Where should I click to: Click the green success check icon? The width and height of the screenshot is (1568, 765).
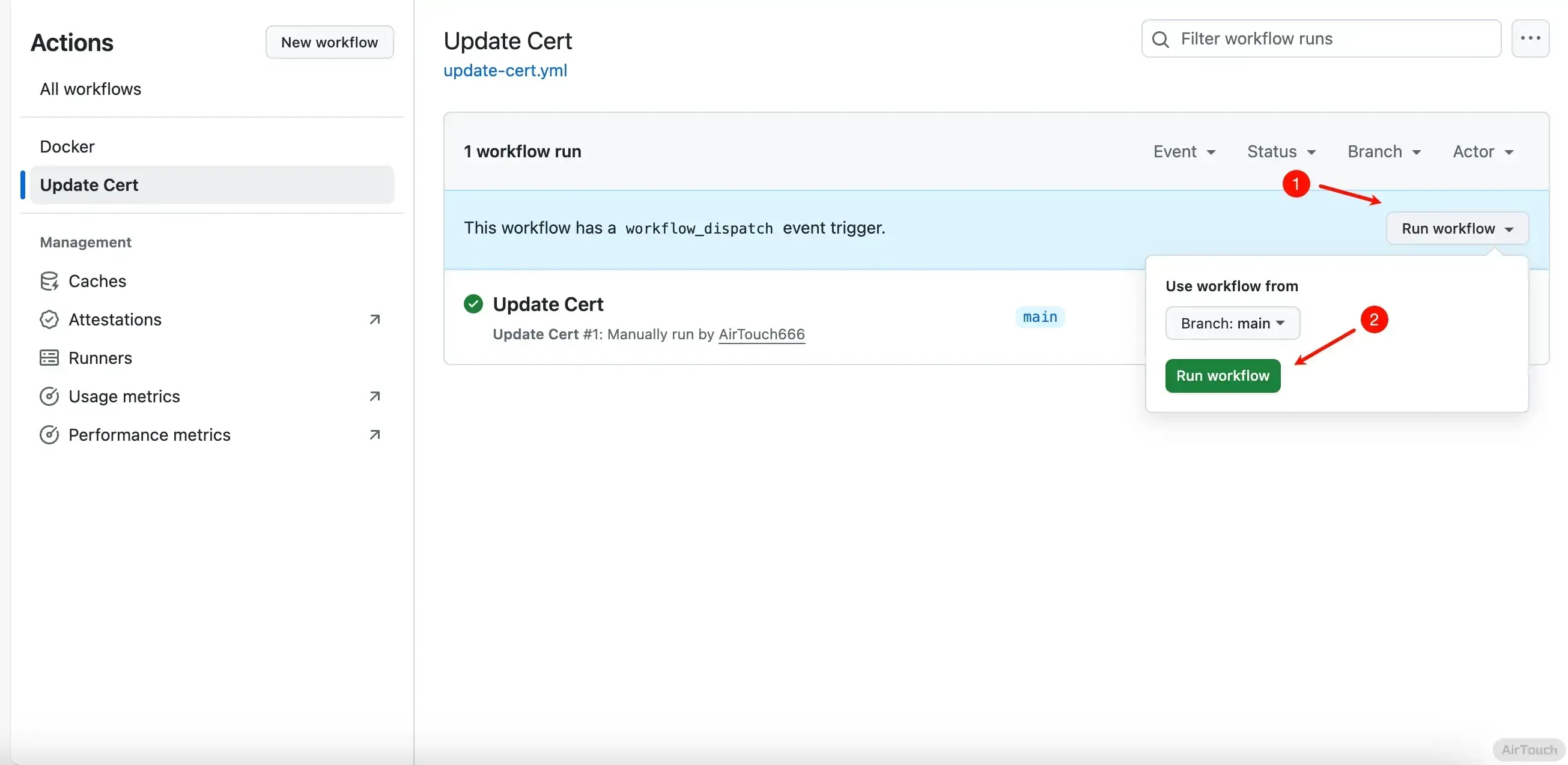(473, 304)
